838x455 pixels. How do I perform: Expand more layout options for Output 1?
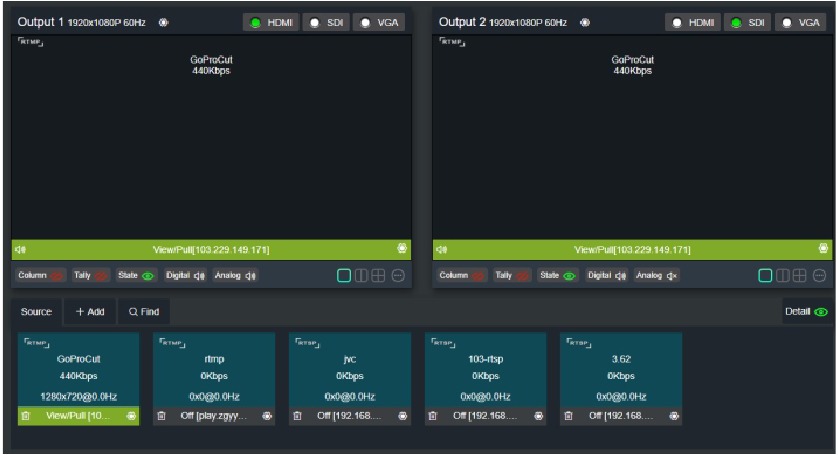(398, 276)
